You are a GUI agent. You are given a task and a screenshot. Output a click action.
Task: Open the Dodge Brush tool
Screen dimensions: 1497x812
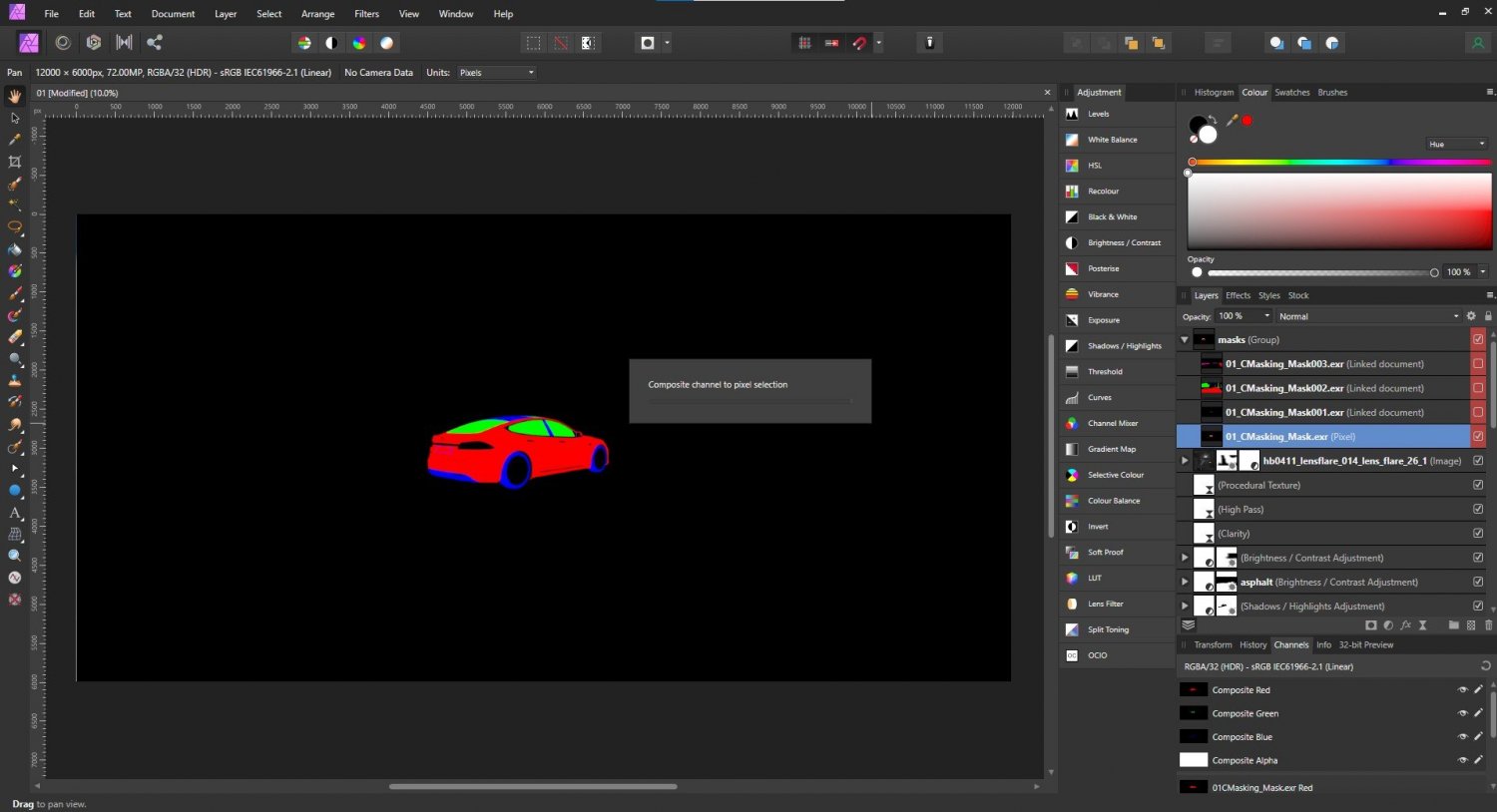tap(15, 423)
